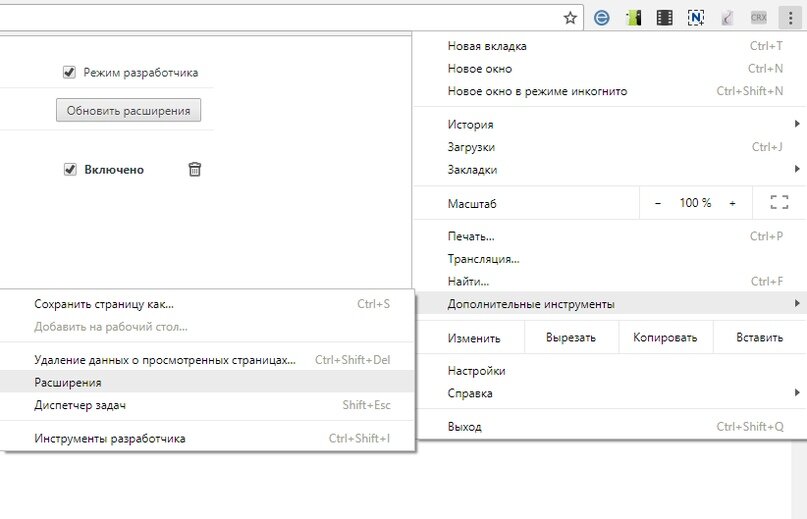
Task: Expand the Справка submenu arrow
Action: tap(797, 392)
